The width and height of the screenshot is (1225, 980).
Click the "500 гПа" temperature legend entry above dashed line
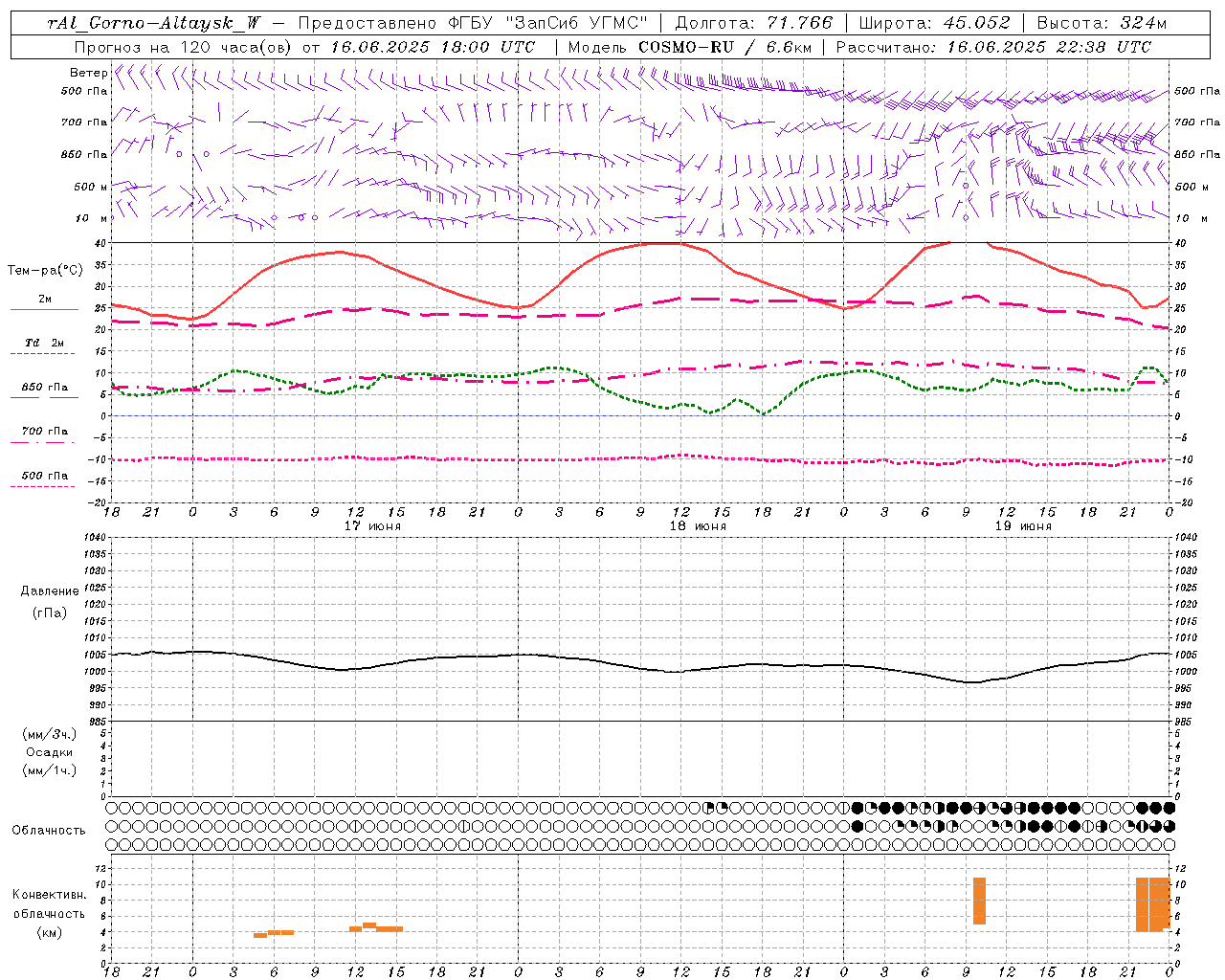pyautogui.click(x=45, y=475)
